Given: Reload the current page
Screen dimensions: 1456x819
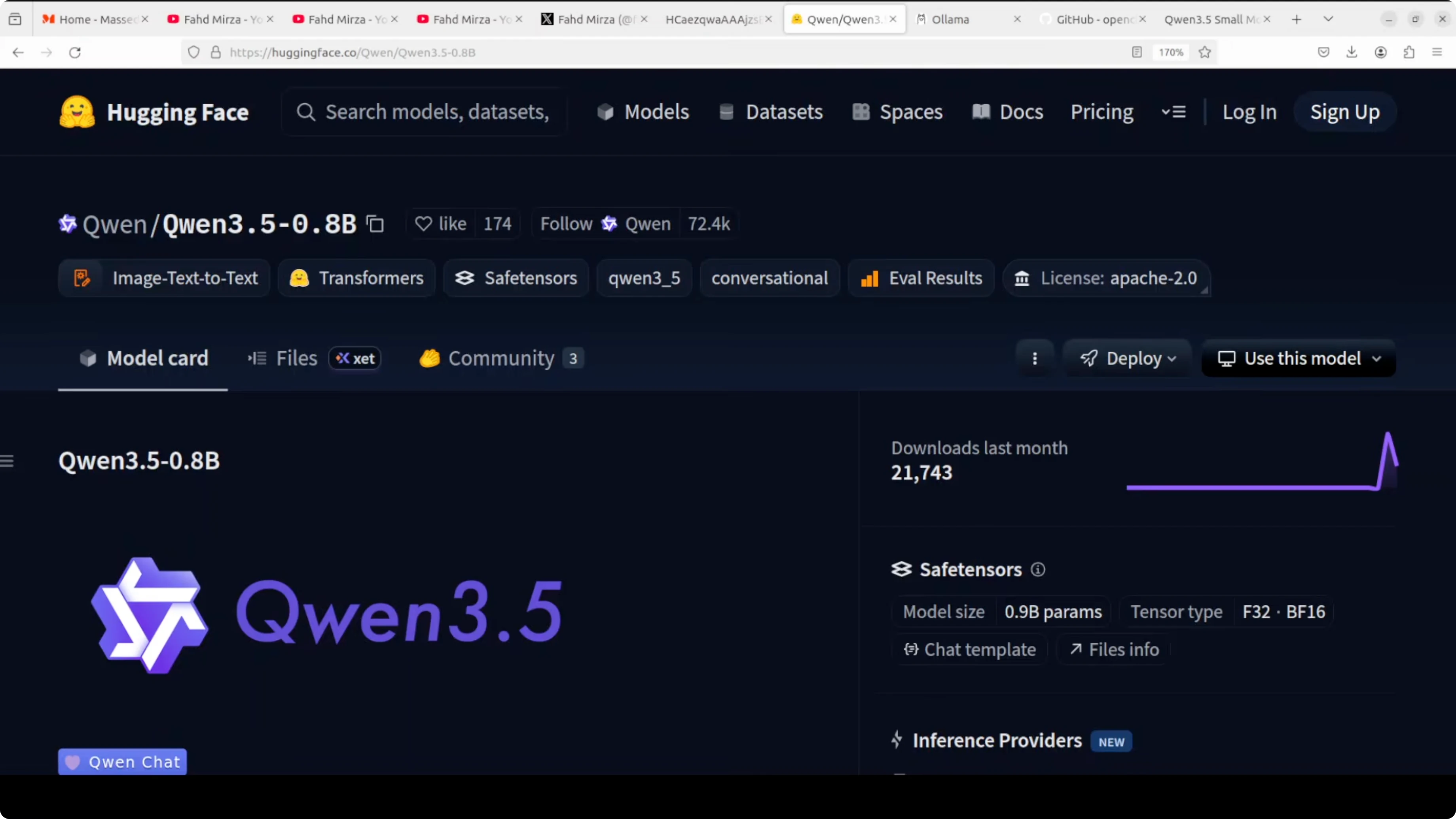Looking at the screenshot, I should coord(75,52).
